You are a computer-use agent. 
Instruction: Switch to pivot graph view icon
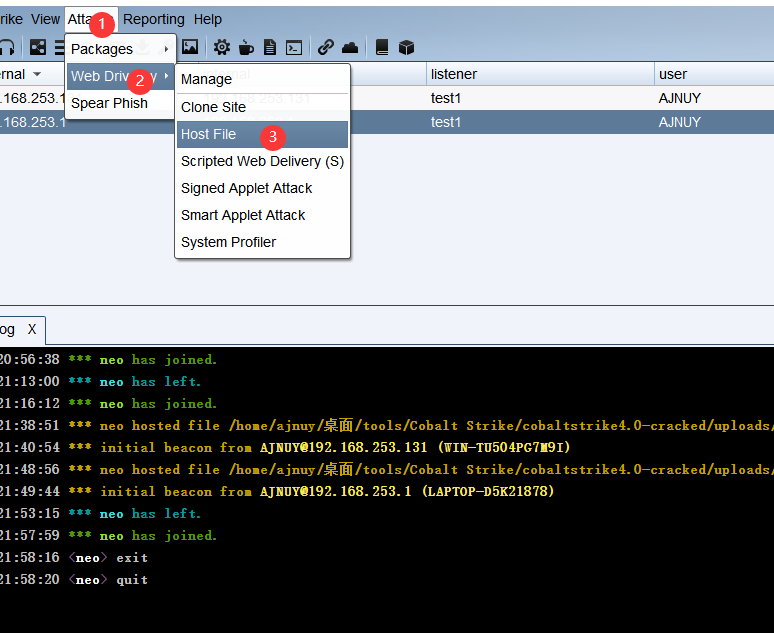(x=38, y=47)
